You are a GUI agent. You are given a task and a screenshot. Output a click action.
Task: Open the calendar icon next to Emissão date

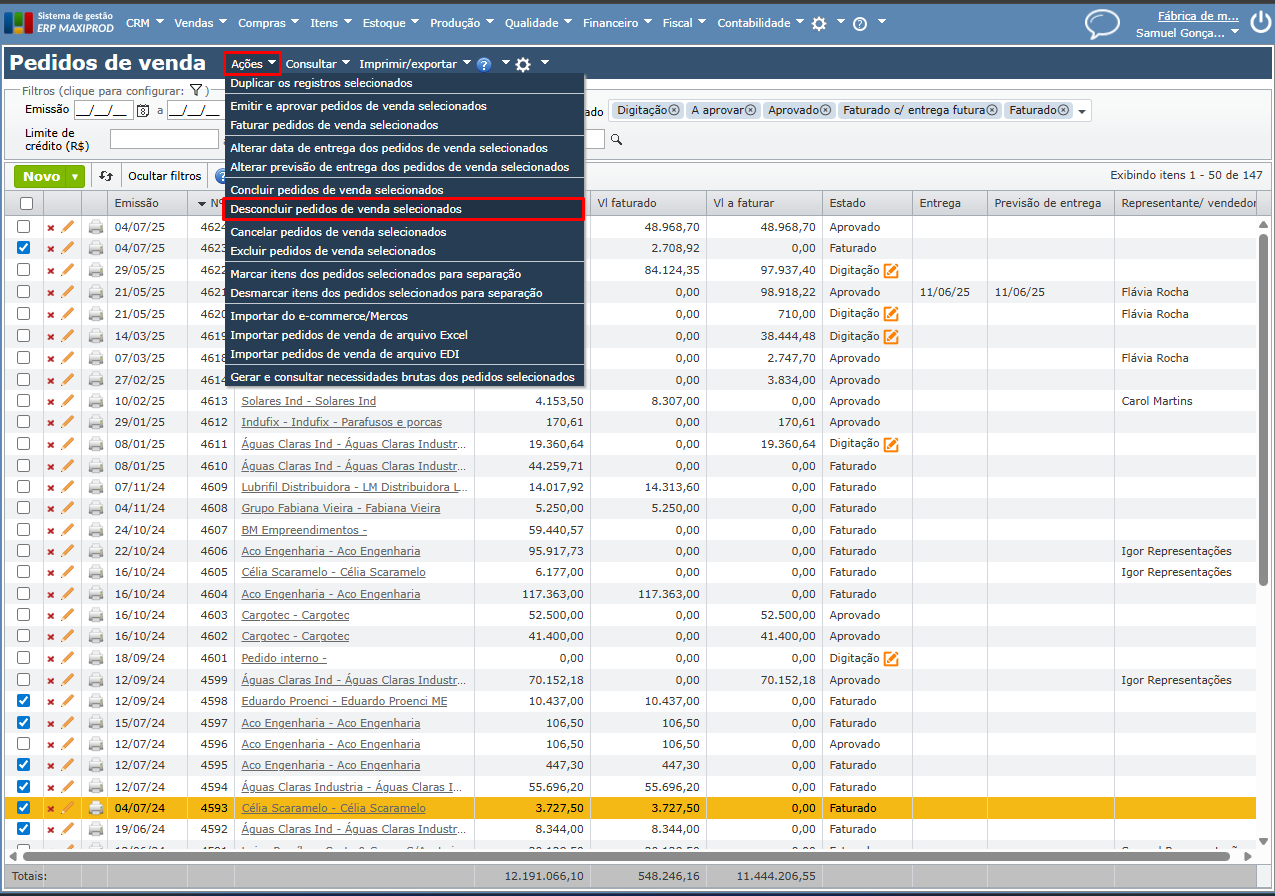coord(143,110)
